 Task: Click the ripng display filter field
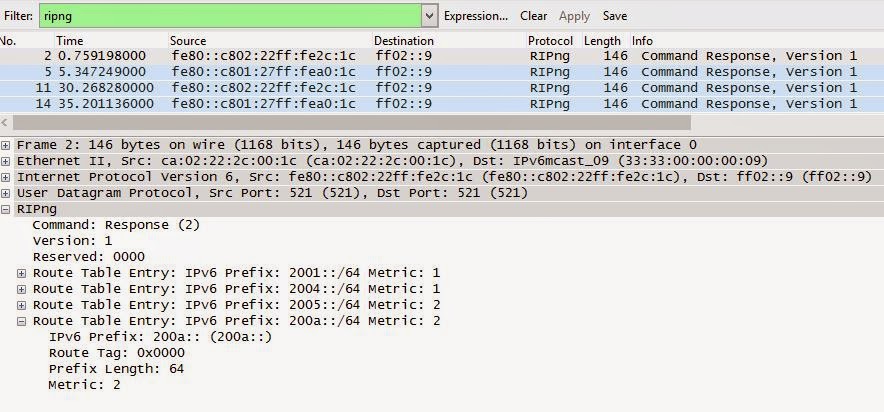point(230,16)
